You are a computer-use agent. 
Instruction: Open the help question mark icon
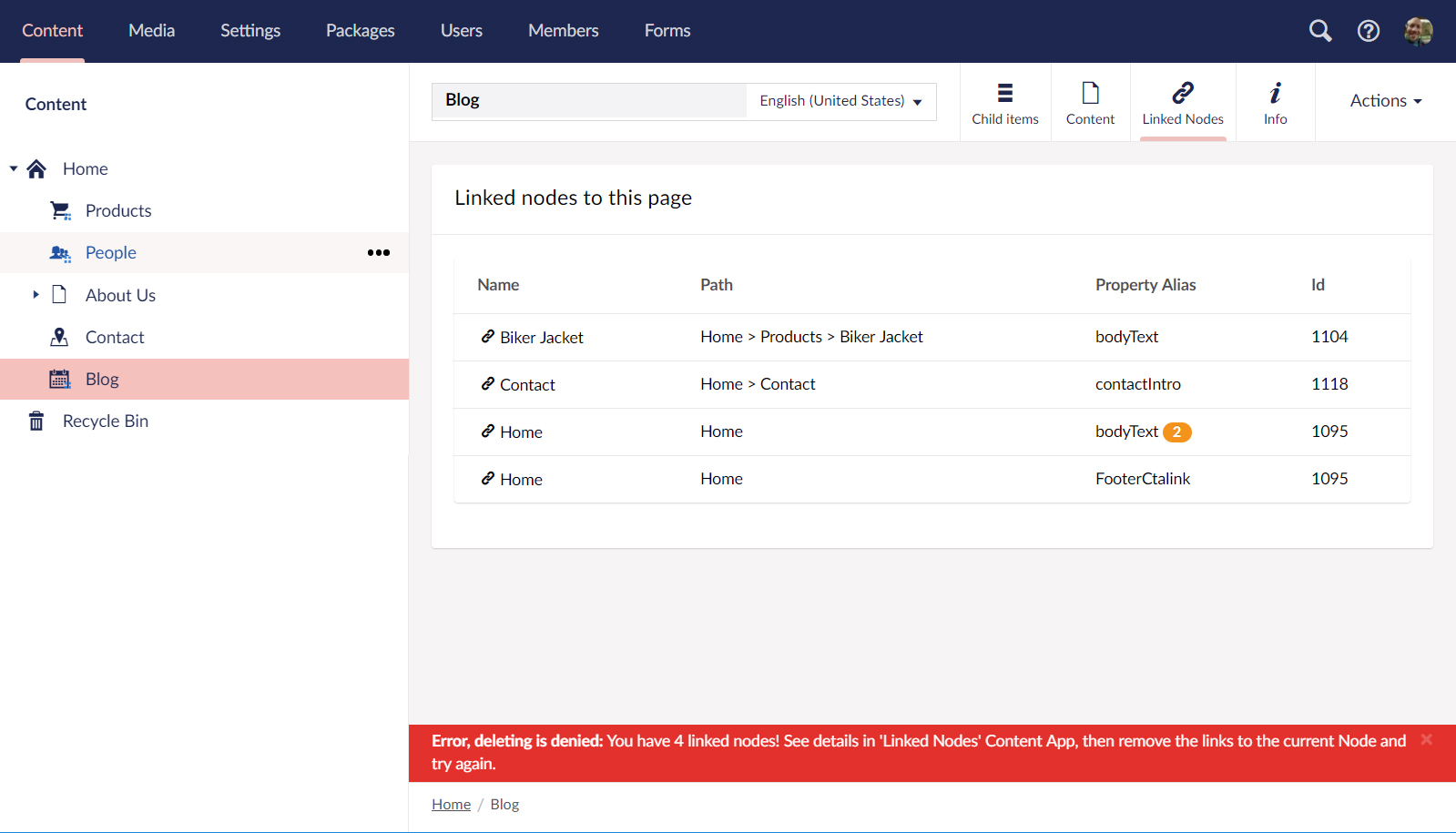(1368, 31)
